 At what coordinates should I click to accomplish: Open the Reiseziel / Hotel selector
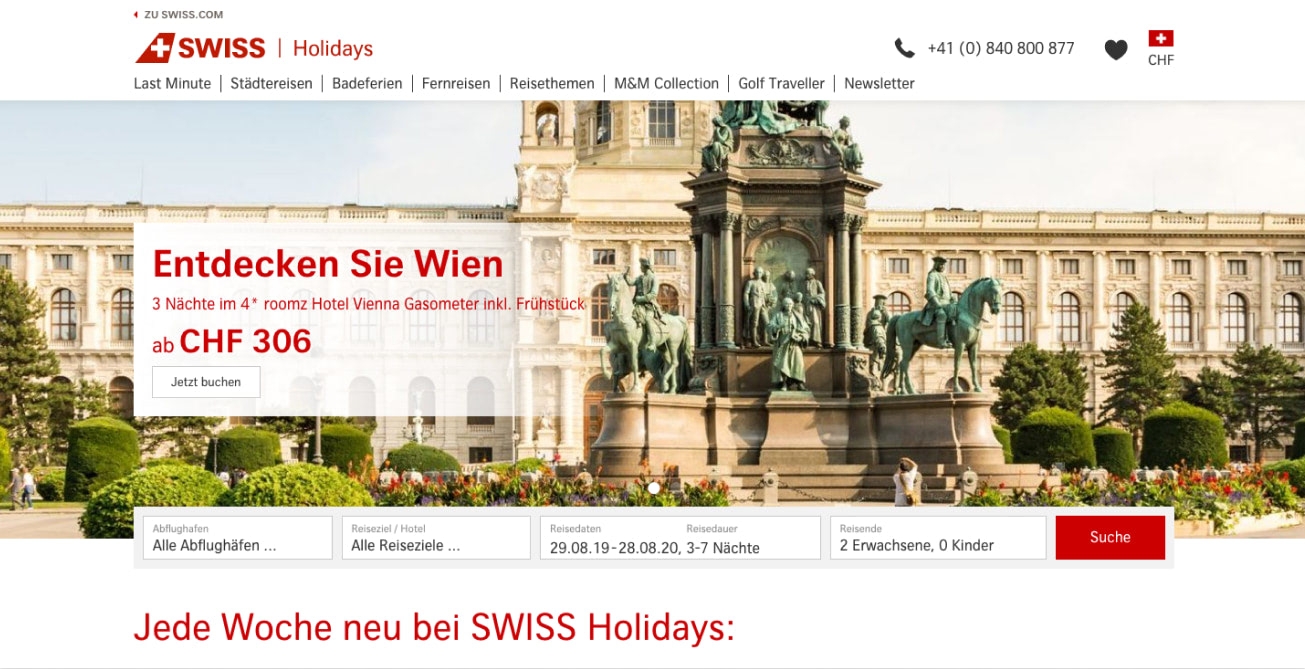pyautogui.click(x=436, y=538)
